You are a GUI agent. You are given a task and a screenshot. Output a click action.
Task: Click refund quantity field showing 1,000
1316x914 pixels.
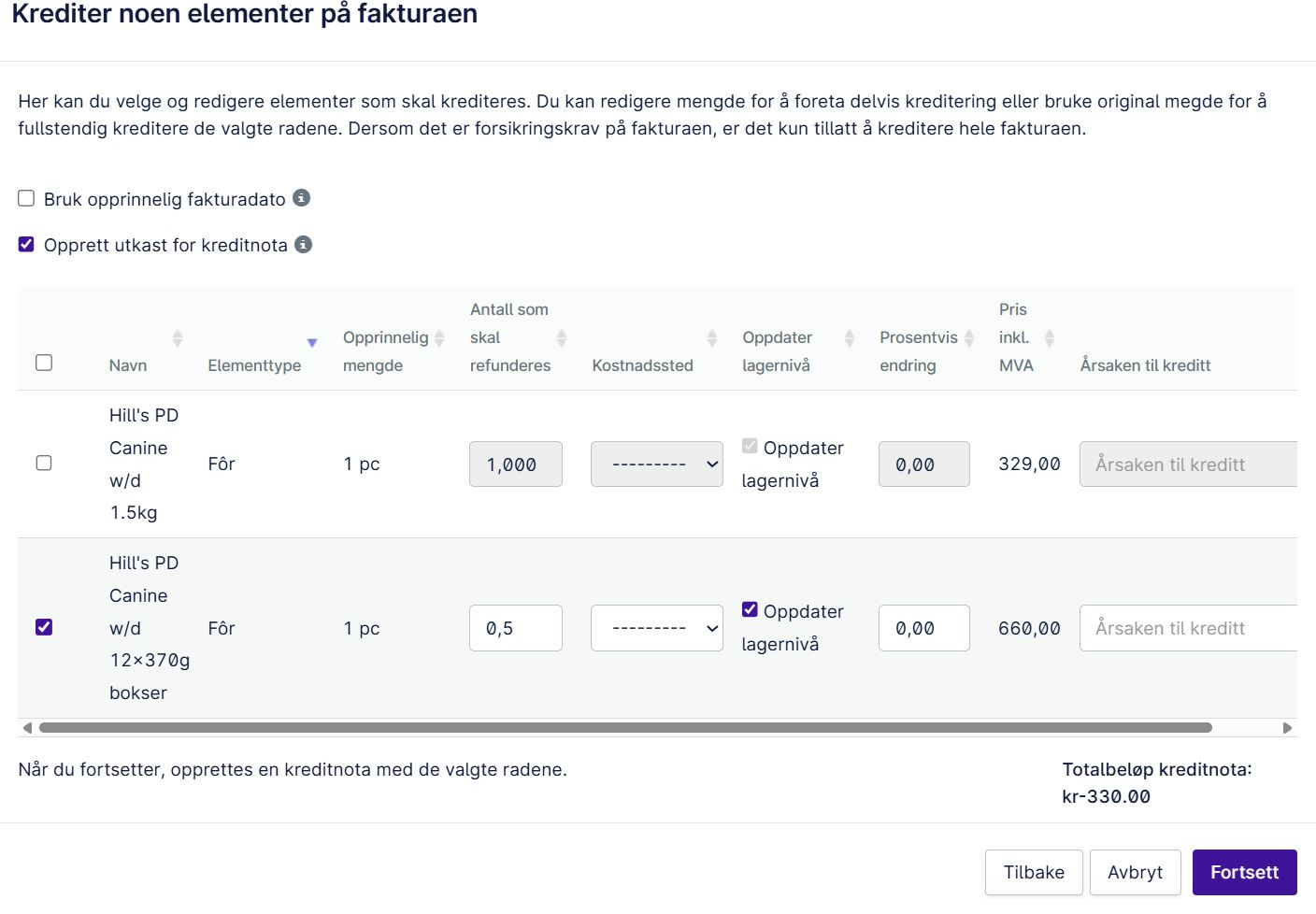516,464
